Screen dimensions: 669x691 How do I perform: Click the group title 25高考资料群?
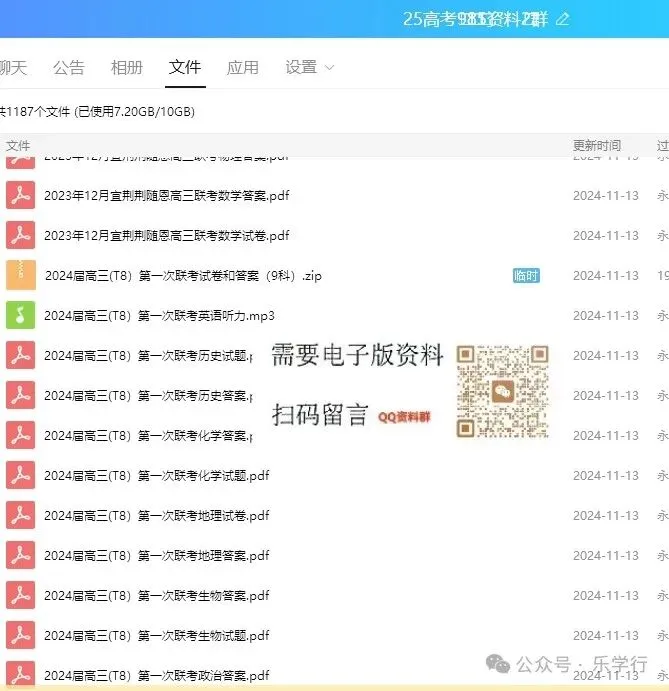coord(476,19)
